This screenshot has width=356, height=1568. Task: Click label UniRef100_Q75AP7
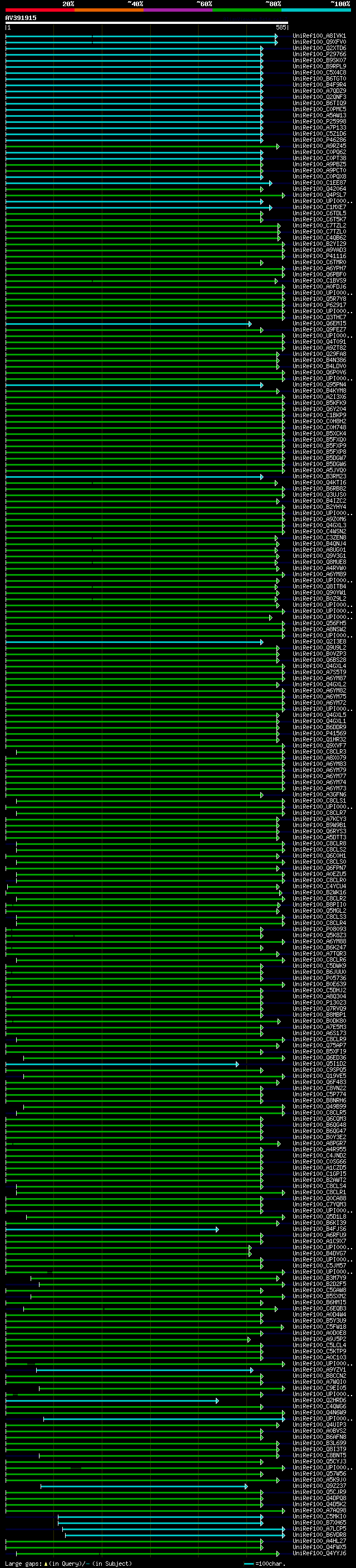(x=319, y=1045)
